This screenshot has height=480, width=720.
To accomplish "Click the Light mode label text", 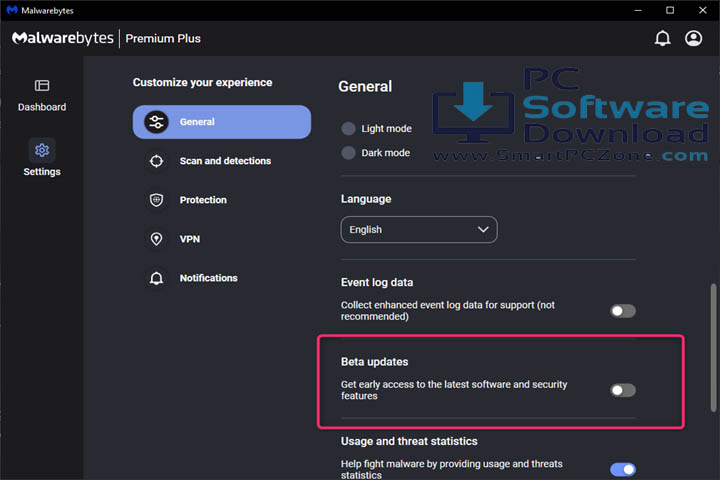I will click(x=386, y=129).
